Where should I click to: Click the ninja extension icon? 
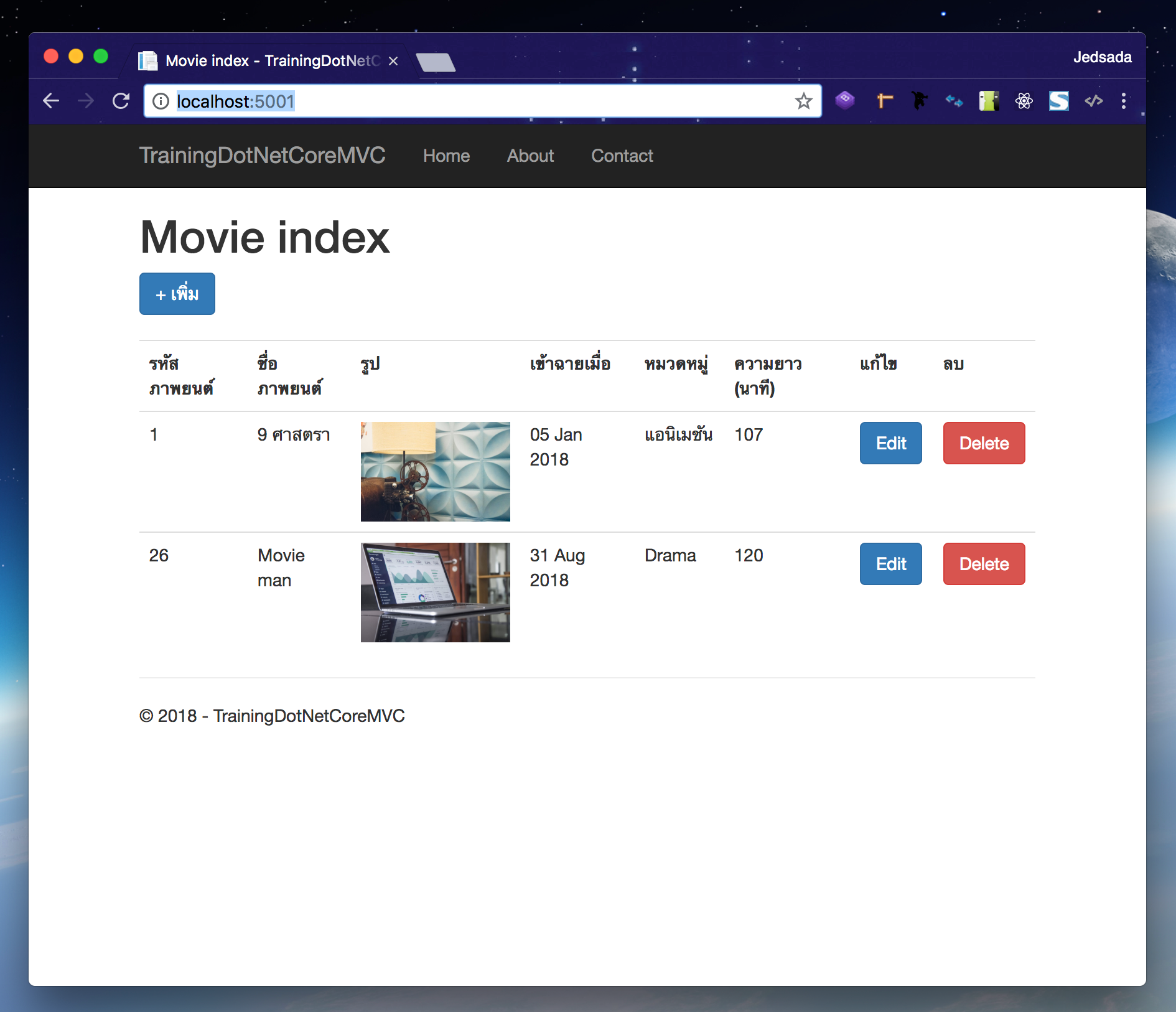[x=920, y=101]
